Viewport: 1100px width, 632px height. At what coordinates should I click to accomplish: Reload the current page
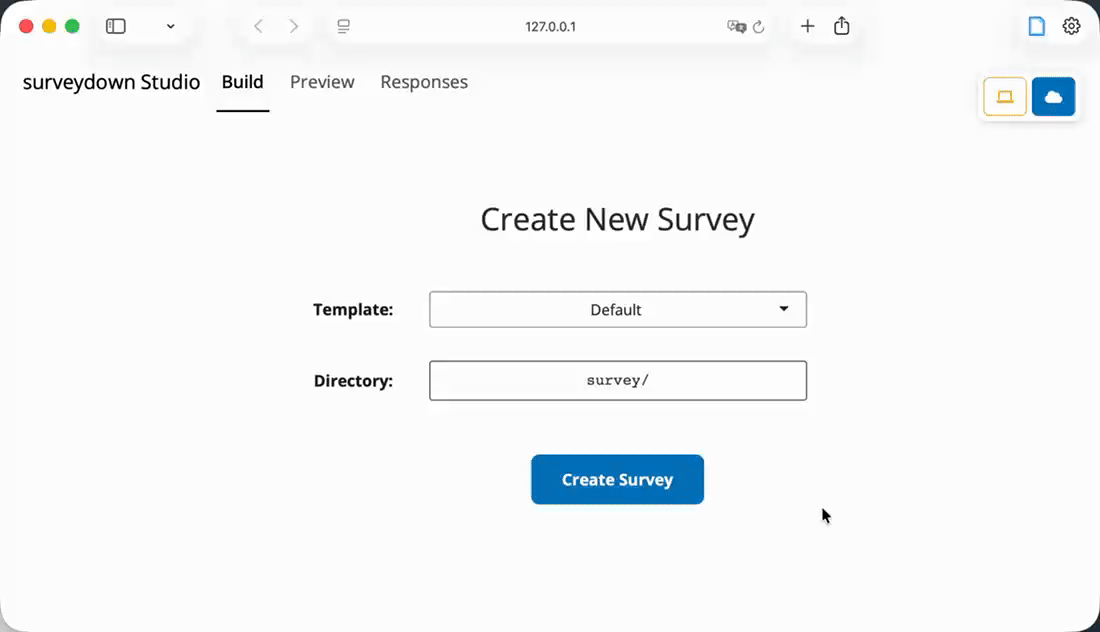point(759,27)
